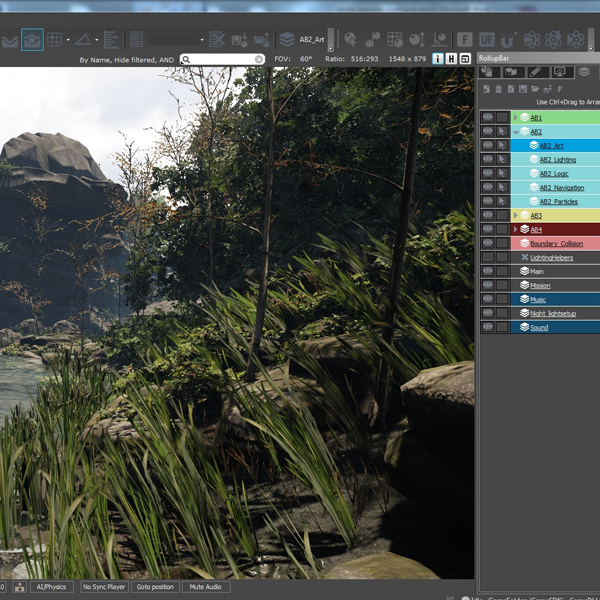Expand the AB3 layer group
The width and height of the screenshot is (600, 600).
[515, 216]
